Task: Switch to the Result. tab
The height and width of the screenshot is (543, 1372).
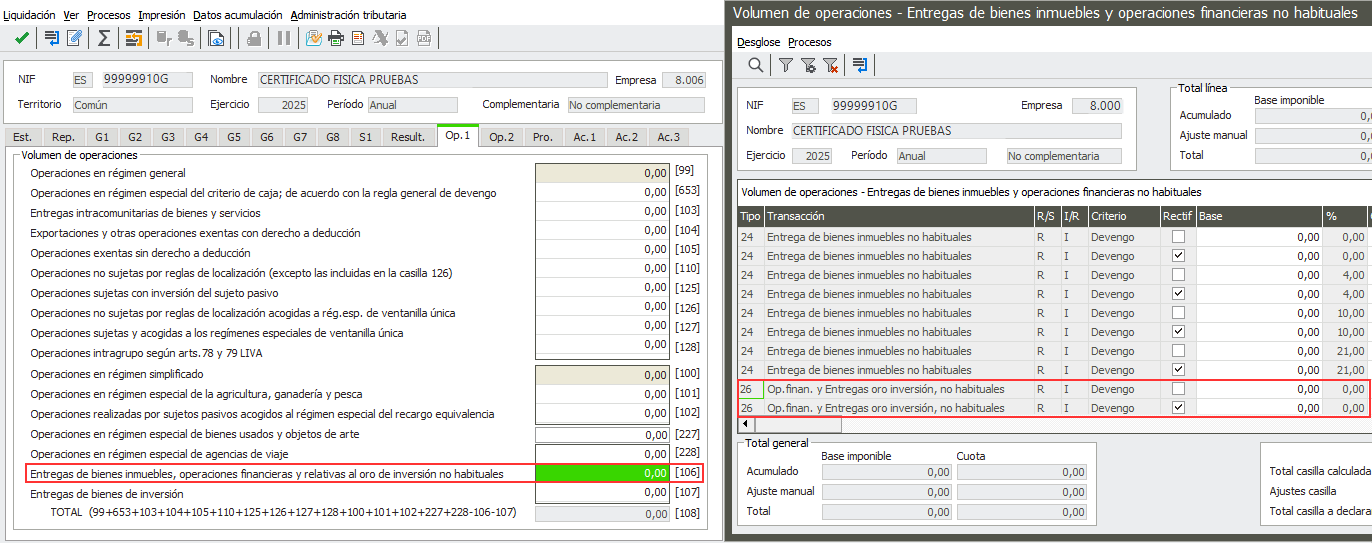Action: 407,137
